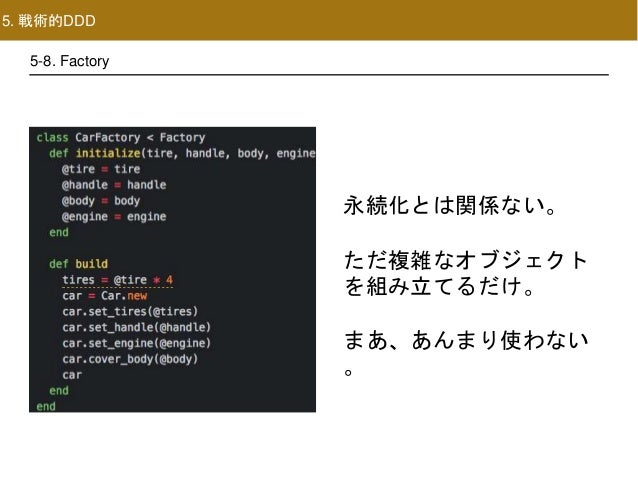Click the text '永続化とは関係ない。'
The height and width of the screenshot is (479, 638).
pyautogui.click(x=450, y=205)
